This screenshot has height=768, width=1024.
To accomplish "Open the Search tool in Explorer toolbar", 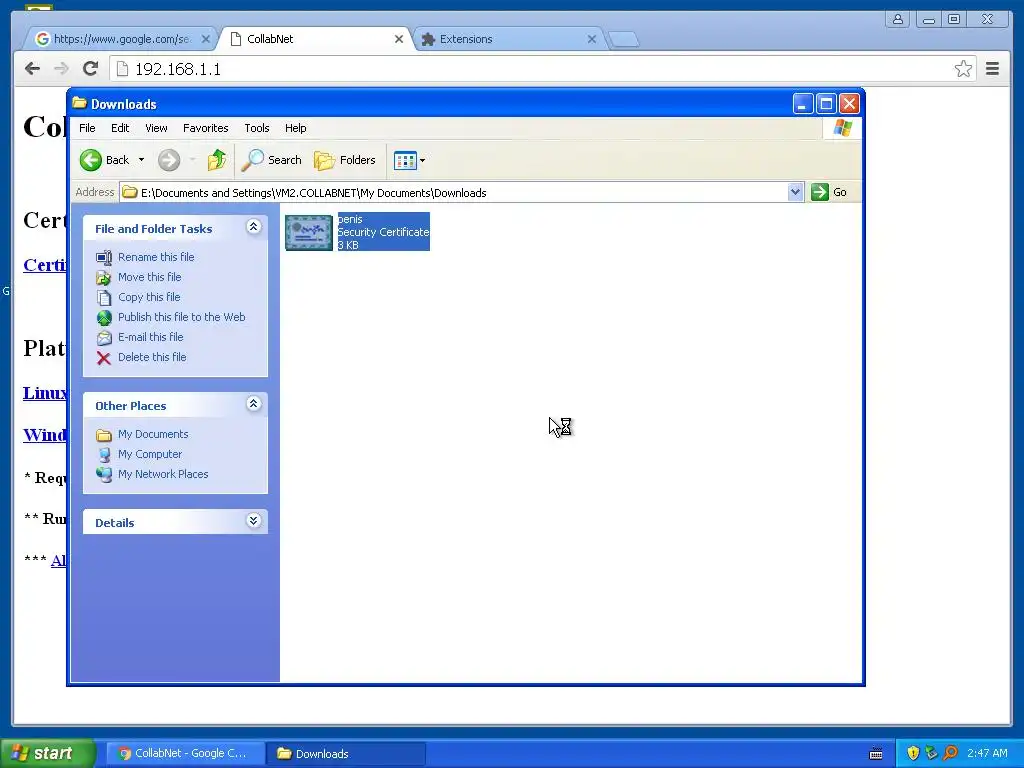I will coord(271,160).
